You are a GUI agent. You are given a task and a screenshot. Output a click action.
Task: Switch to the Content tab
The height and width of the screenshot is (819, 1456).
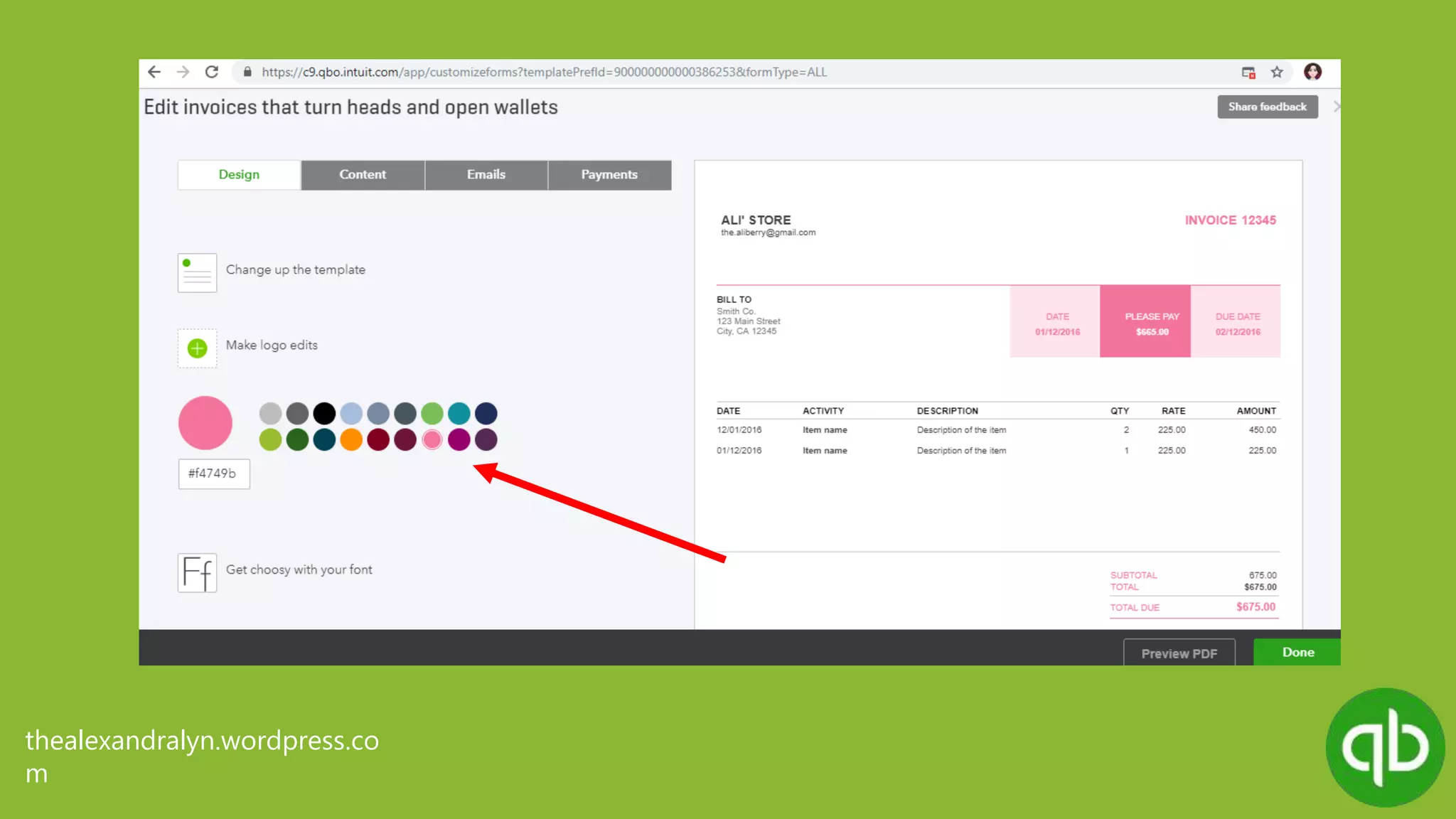pyautogui.click(x=363, y=175)
